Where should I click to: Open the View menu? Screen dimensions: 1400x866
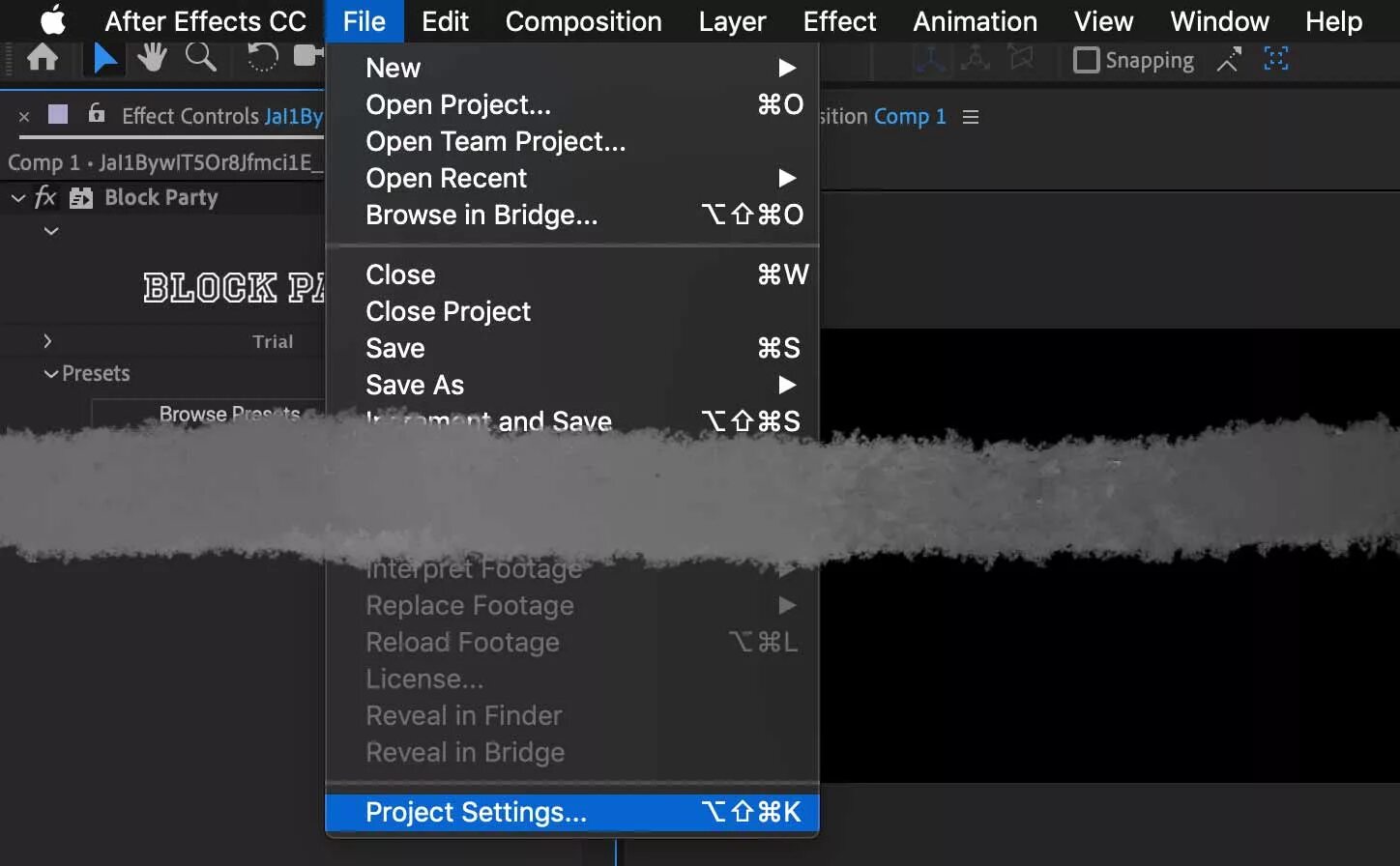click(x=1103, y=21)
